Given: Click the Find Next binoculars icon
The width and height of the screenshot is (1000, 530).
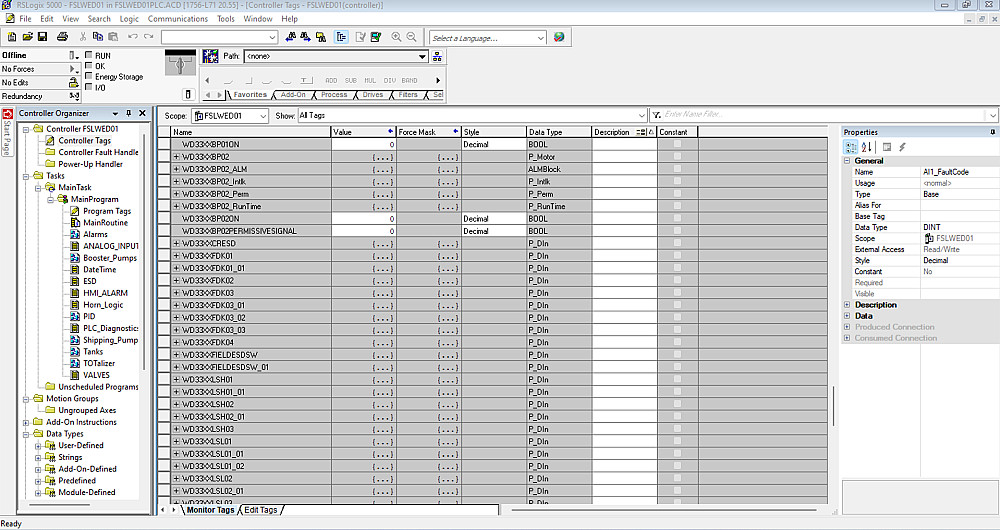Looking at the screenshot, I should [305, 37].
